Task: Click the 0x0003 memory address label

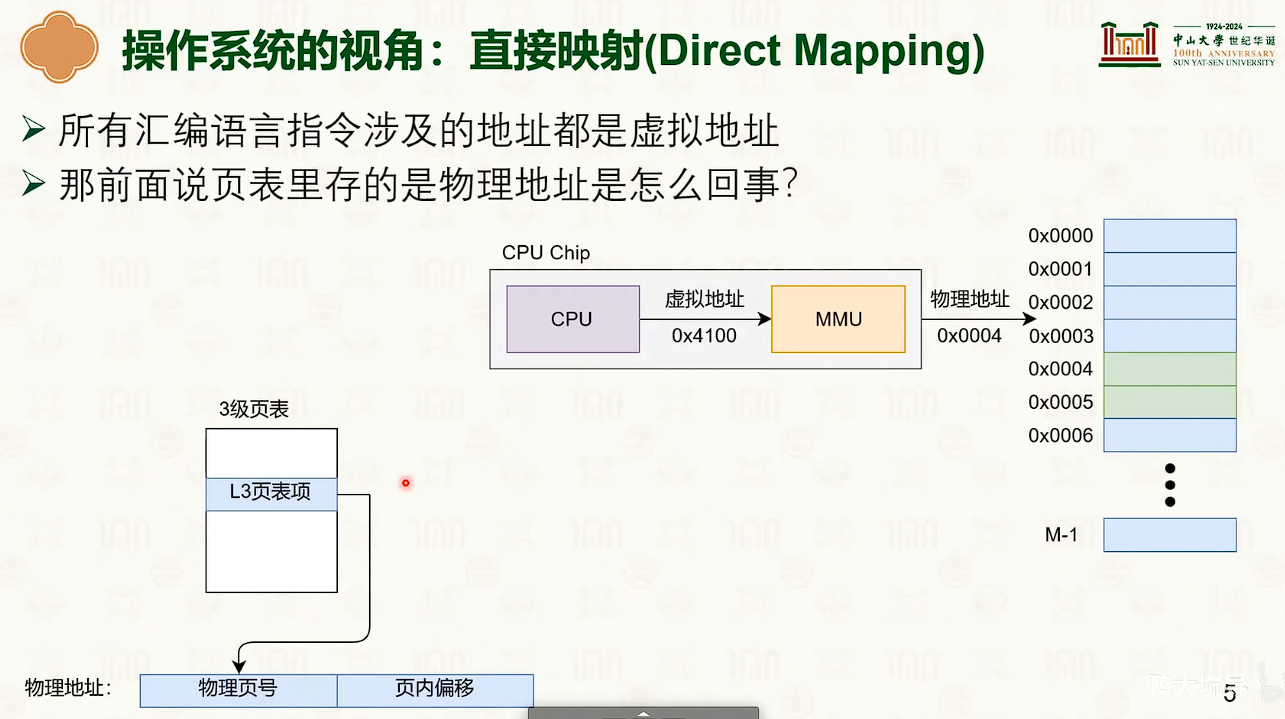Action: 1061,336
